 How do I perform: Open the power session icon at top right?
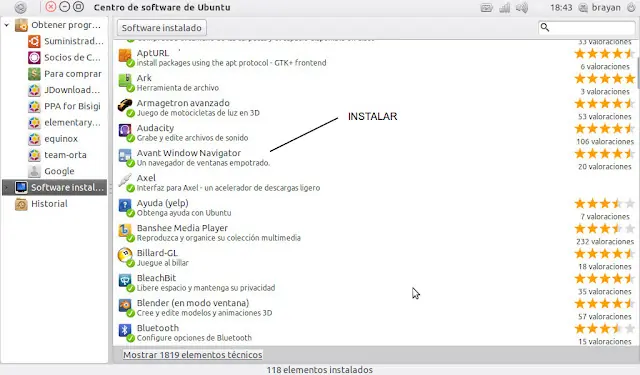pos(631,7)
